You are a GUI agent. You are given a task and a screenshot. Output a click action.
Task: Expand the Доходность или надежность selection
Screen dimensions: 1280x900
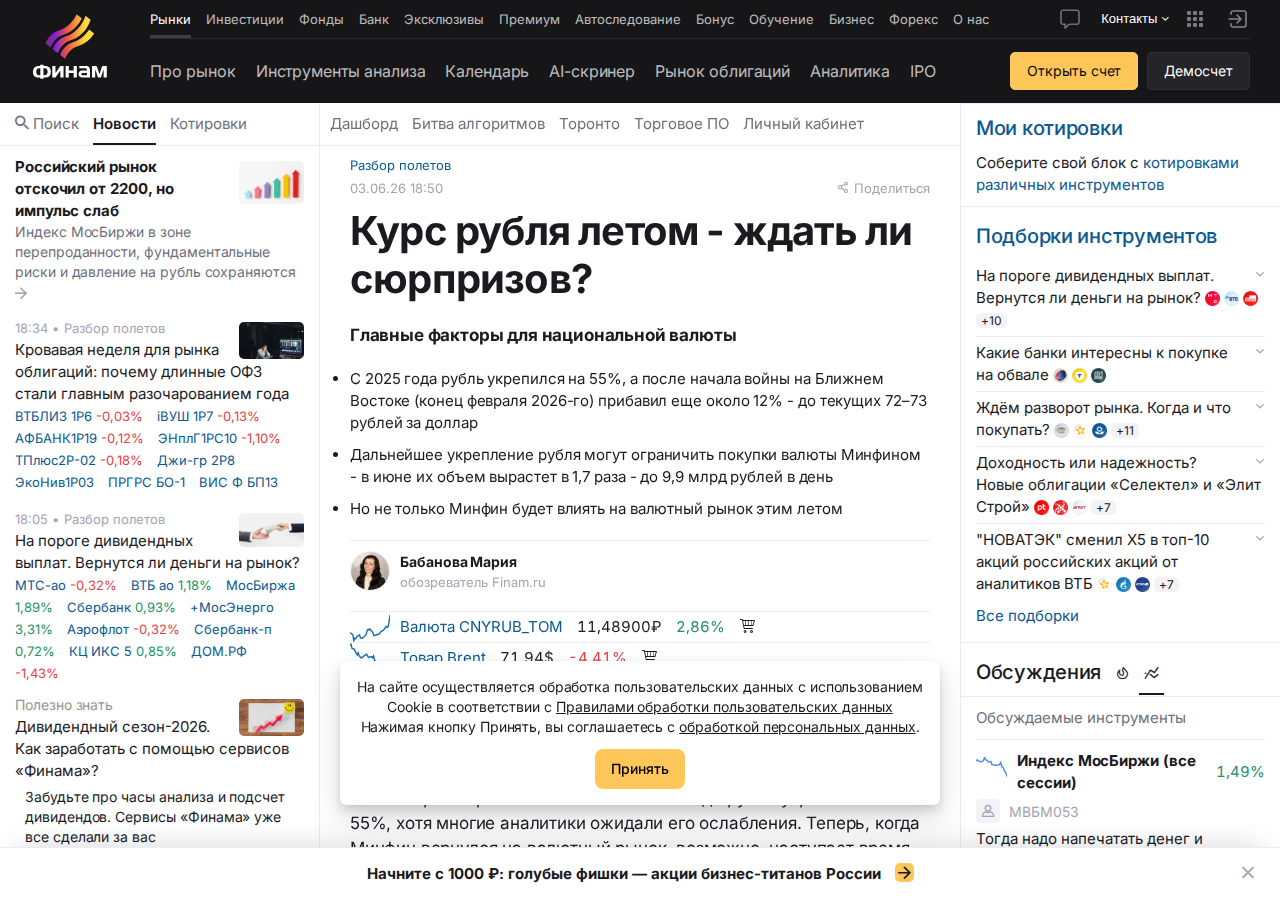coord(1260,461)
